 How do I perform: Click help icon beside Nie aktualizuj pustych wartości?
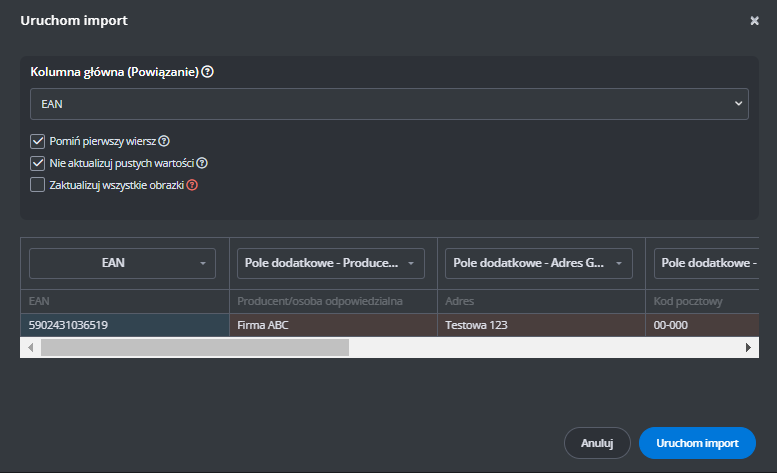pyautogui.click(x=202, y=163)
